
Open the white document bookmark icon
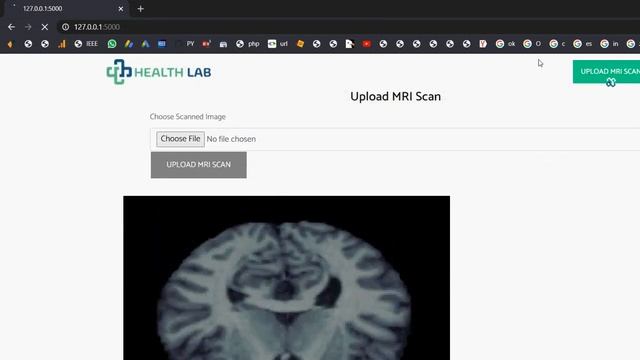point(350,44)
